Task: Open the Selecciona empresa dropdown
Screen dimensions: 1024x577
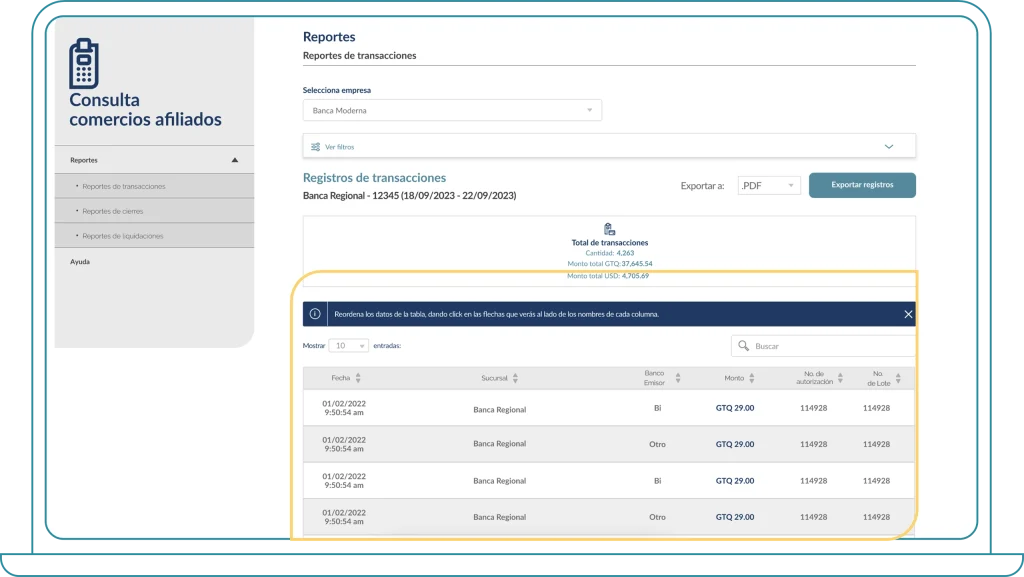Action: [x=452, y=110]
